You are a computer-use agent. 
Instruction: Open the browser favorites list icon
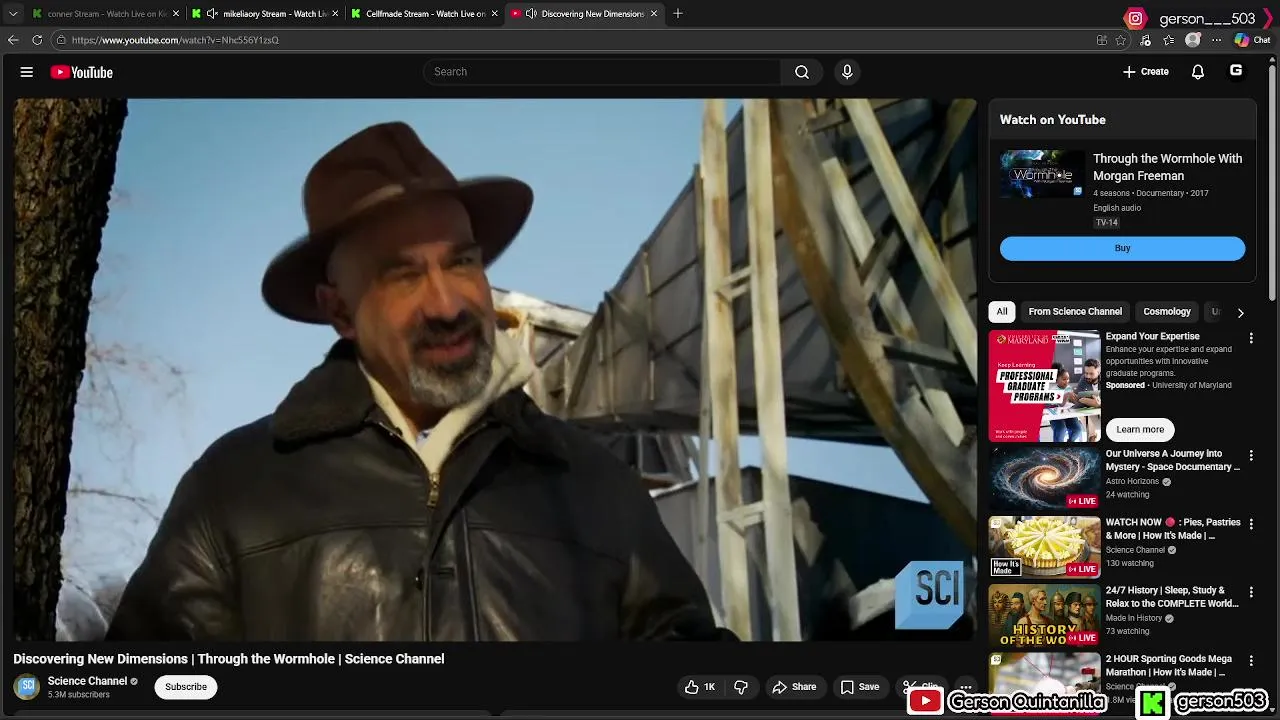pos(1169,40)
